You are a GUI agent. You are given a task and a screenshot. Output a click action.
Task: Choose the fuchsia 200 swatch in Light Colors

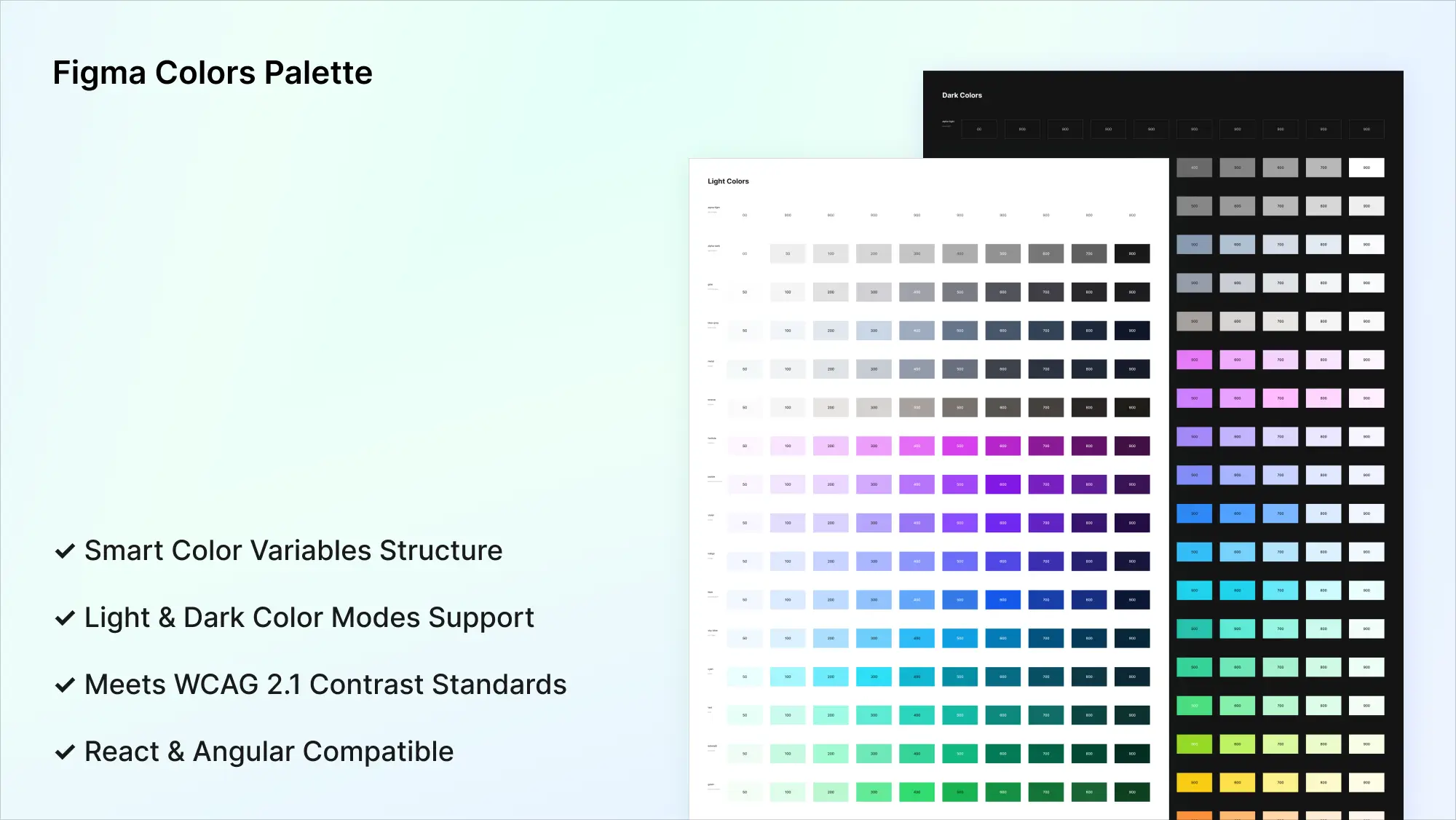(x=831, y=446)
